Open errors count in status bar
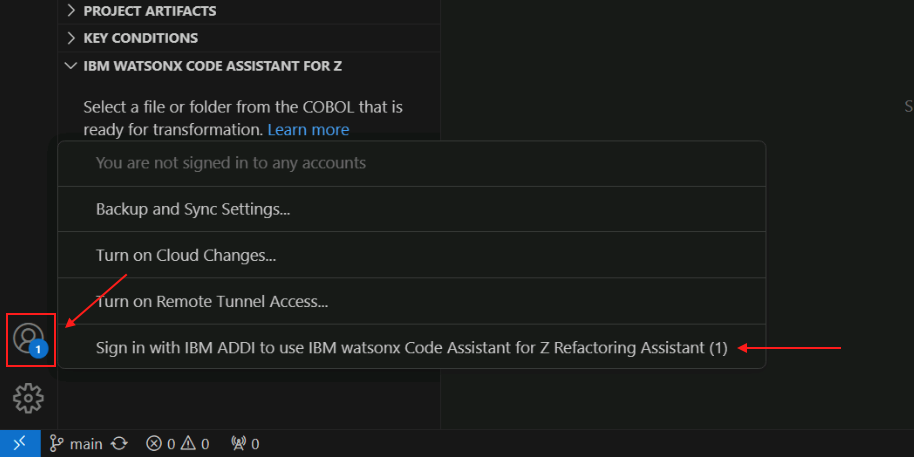Image resolution: width=914 pixels, height=457 pixels. point(160,444)
